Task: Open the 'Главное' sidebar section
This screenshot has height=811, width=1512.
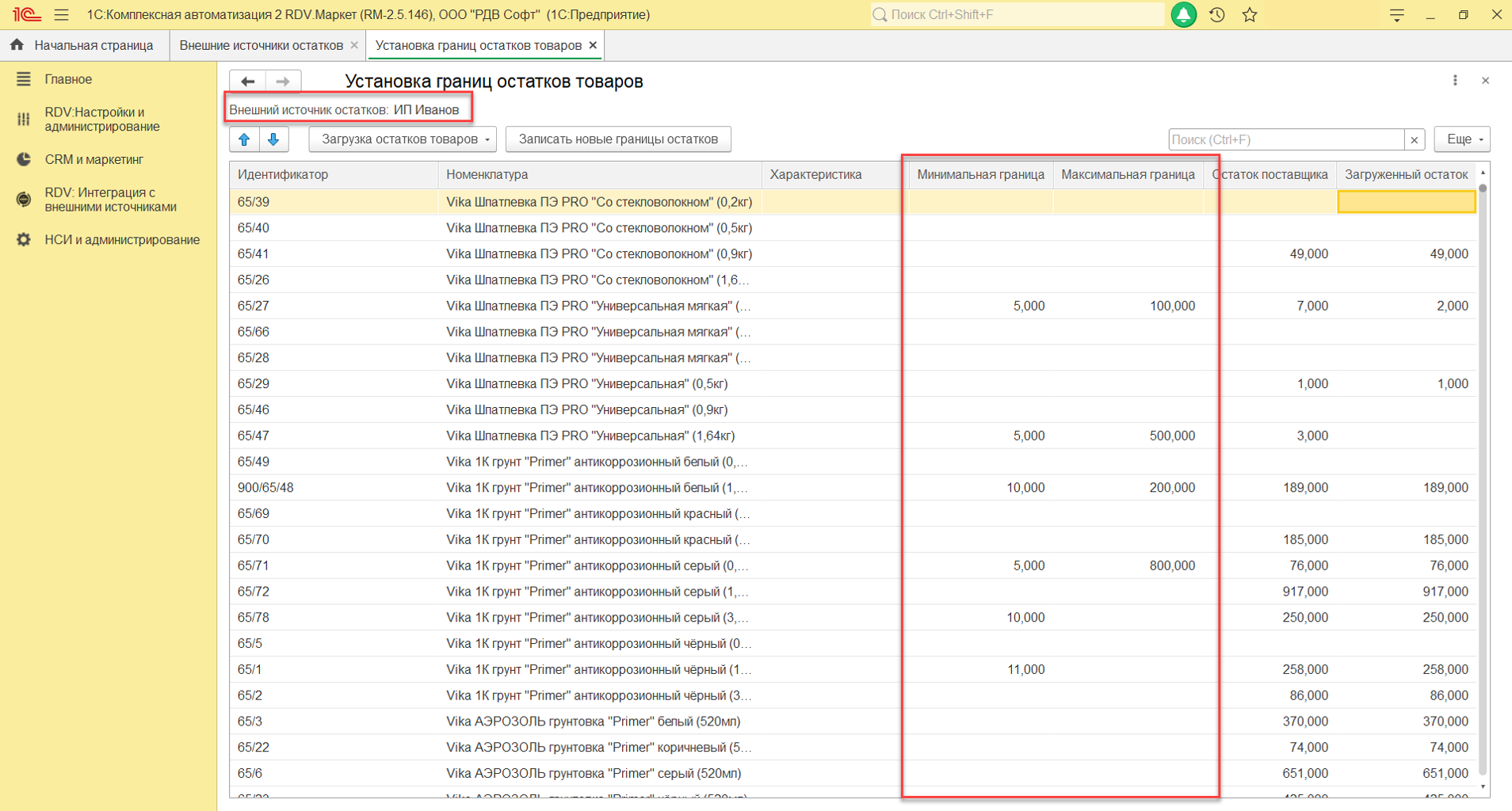Action: [x=68, y=79]
